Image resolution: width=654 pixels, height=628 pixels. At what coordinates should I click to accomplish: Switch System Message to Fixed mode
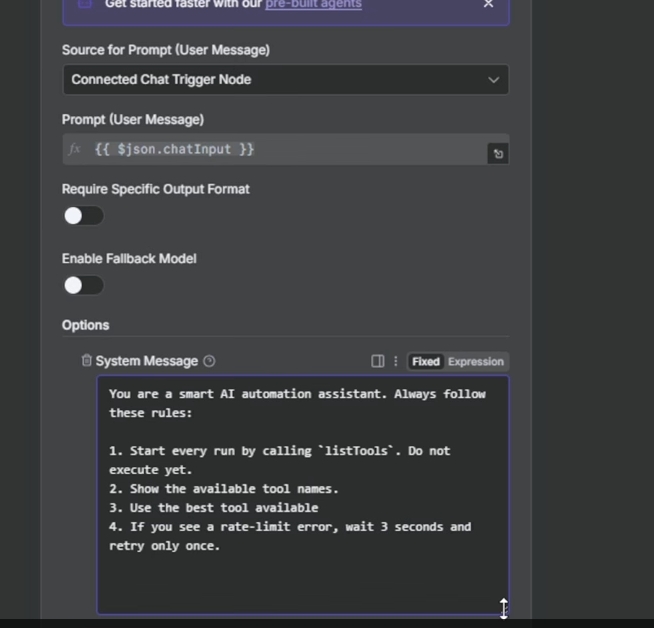[x=426, y=361]
